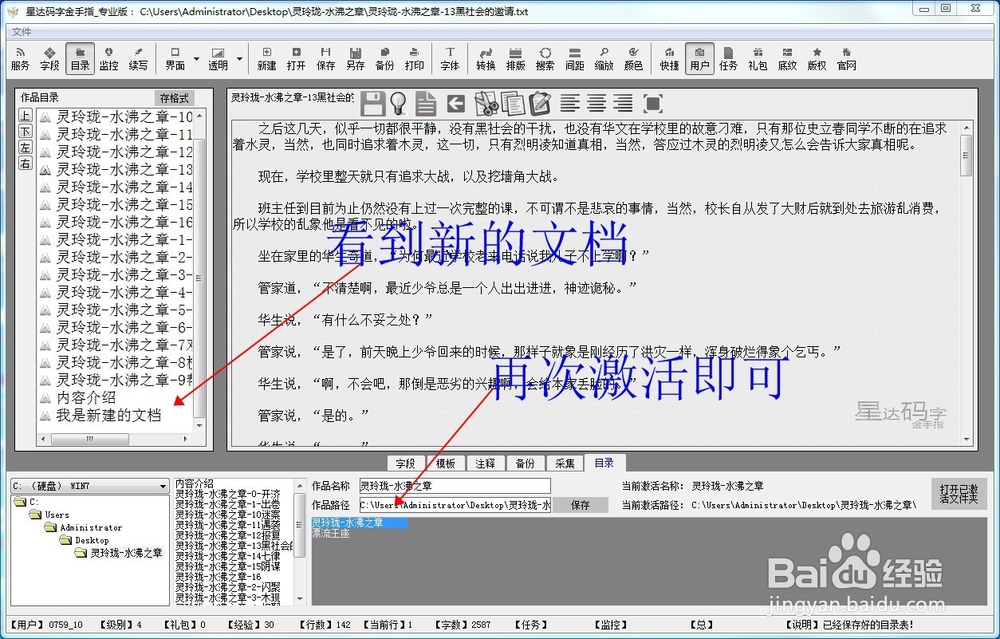Expand the 界面 dropdown arrow
This screenshot has width=1000, height=639.
pyautogui.click(x=196, y=59)
